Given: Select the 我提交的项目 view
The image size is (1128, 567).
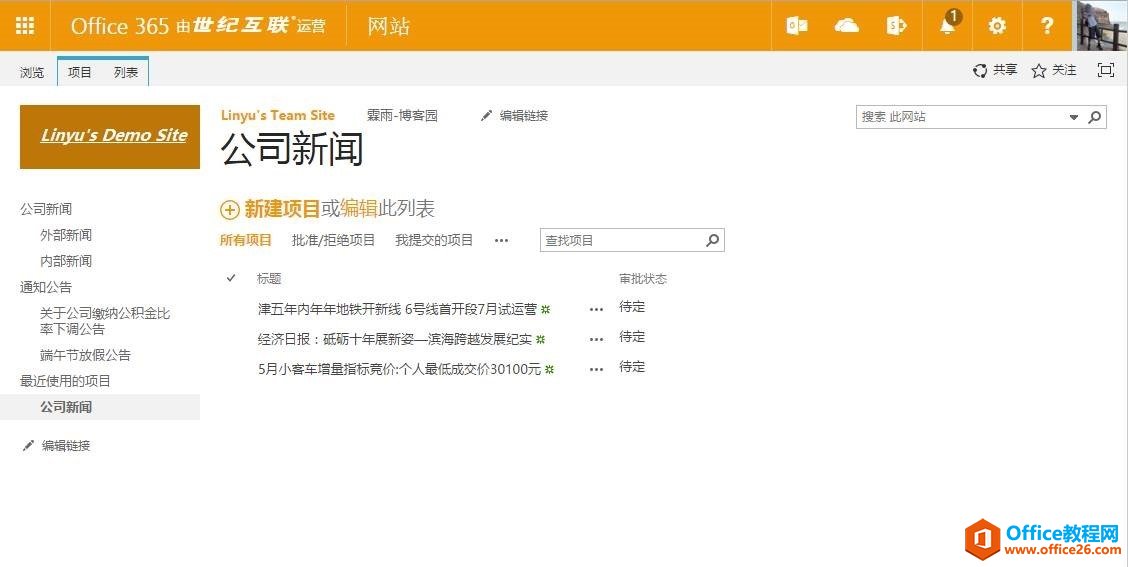Looking at the screenshot, I should pos(434,240).
